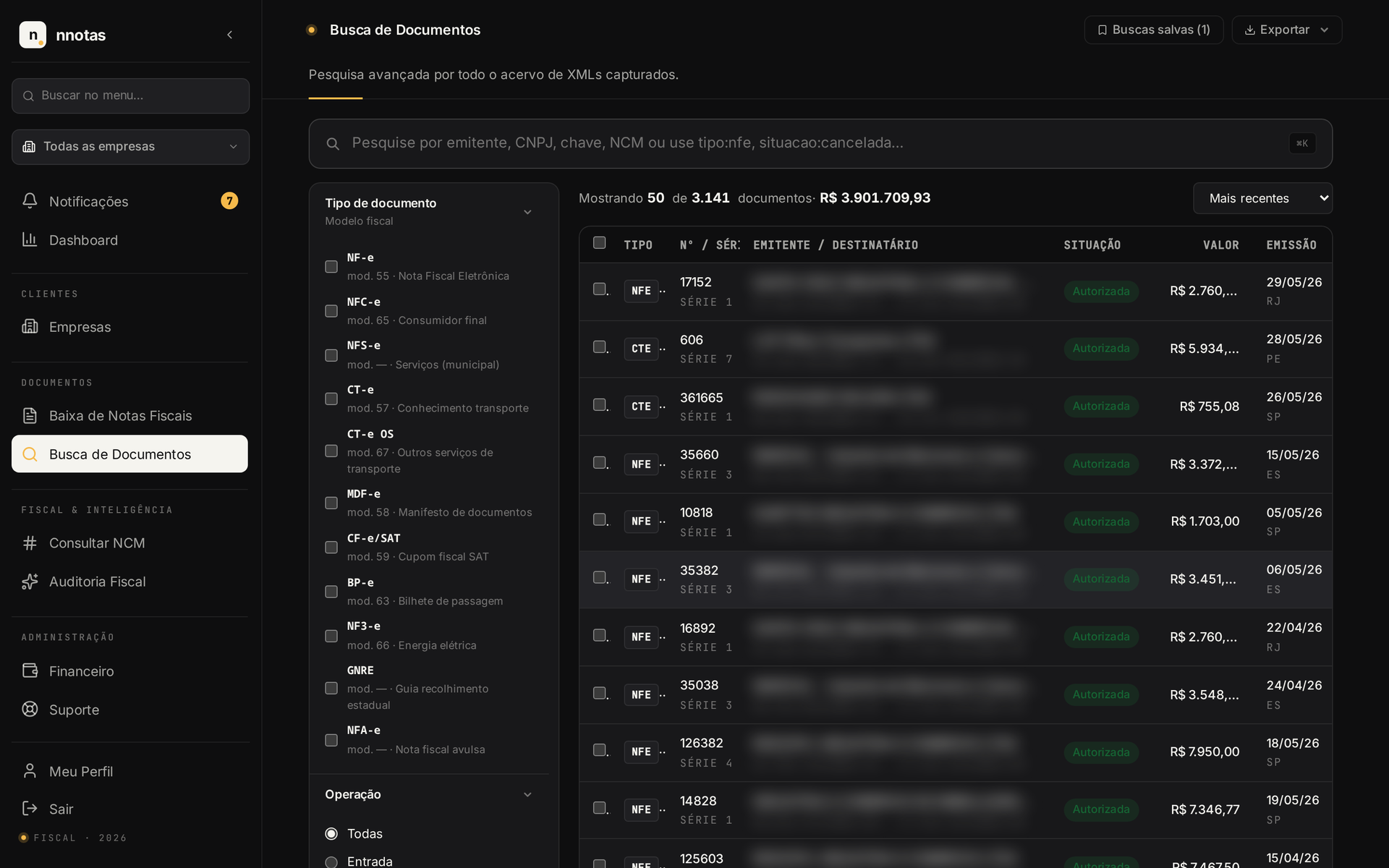
Task: Open Consultar NCM hash icon
Action: [x=30, y=543]
